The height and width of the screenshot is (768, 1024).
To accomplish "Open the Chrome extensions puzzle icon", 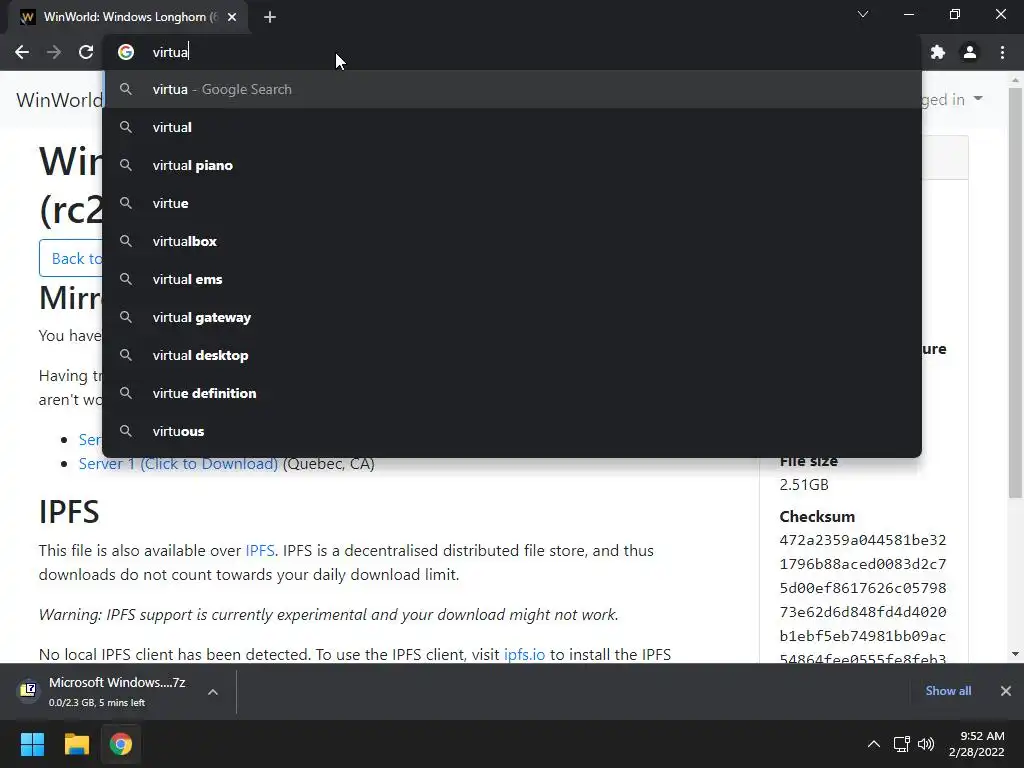I will pos(938,52).
